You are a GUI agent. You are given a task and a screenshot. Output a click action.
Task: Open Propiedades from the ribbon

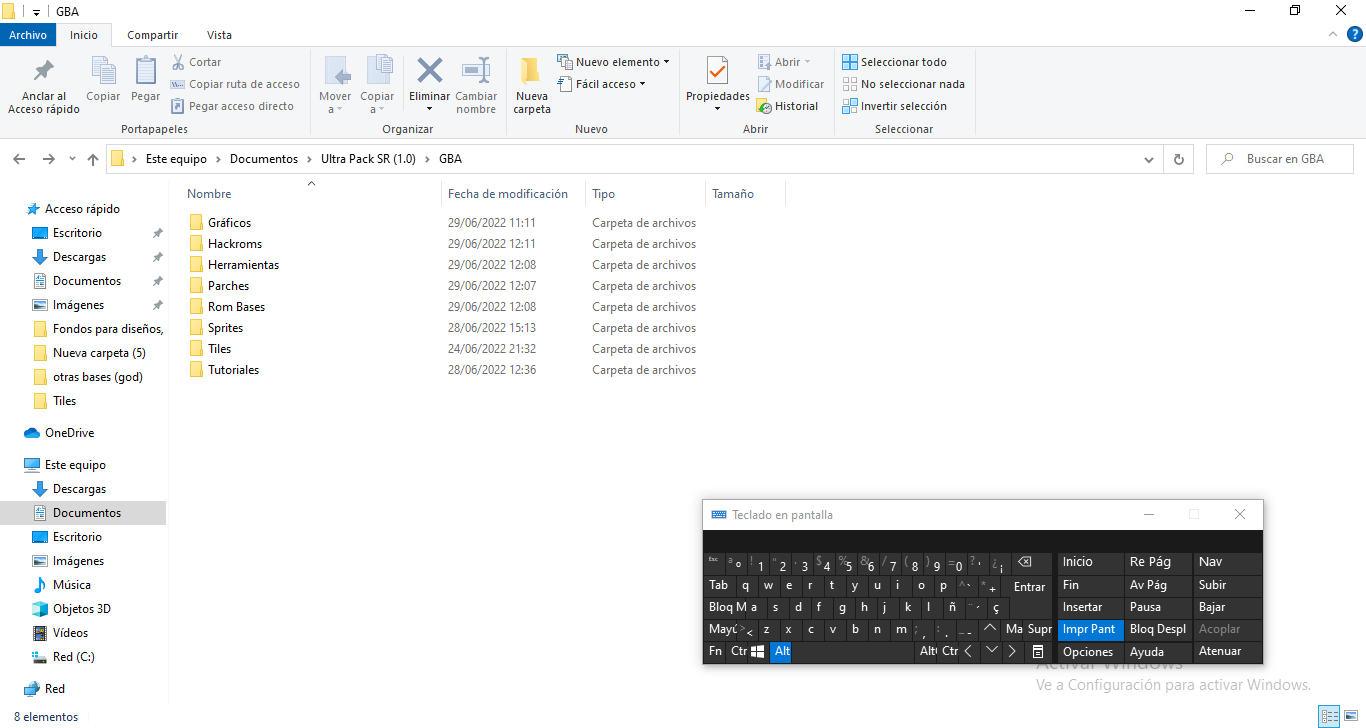[717, 72]
